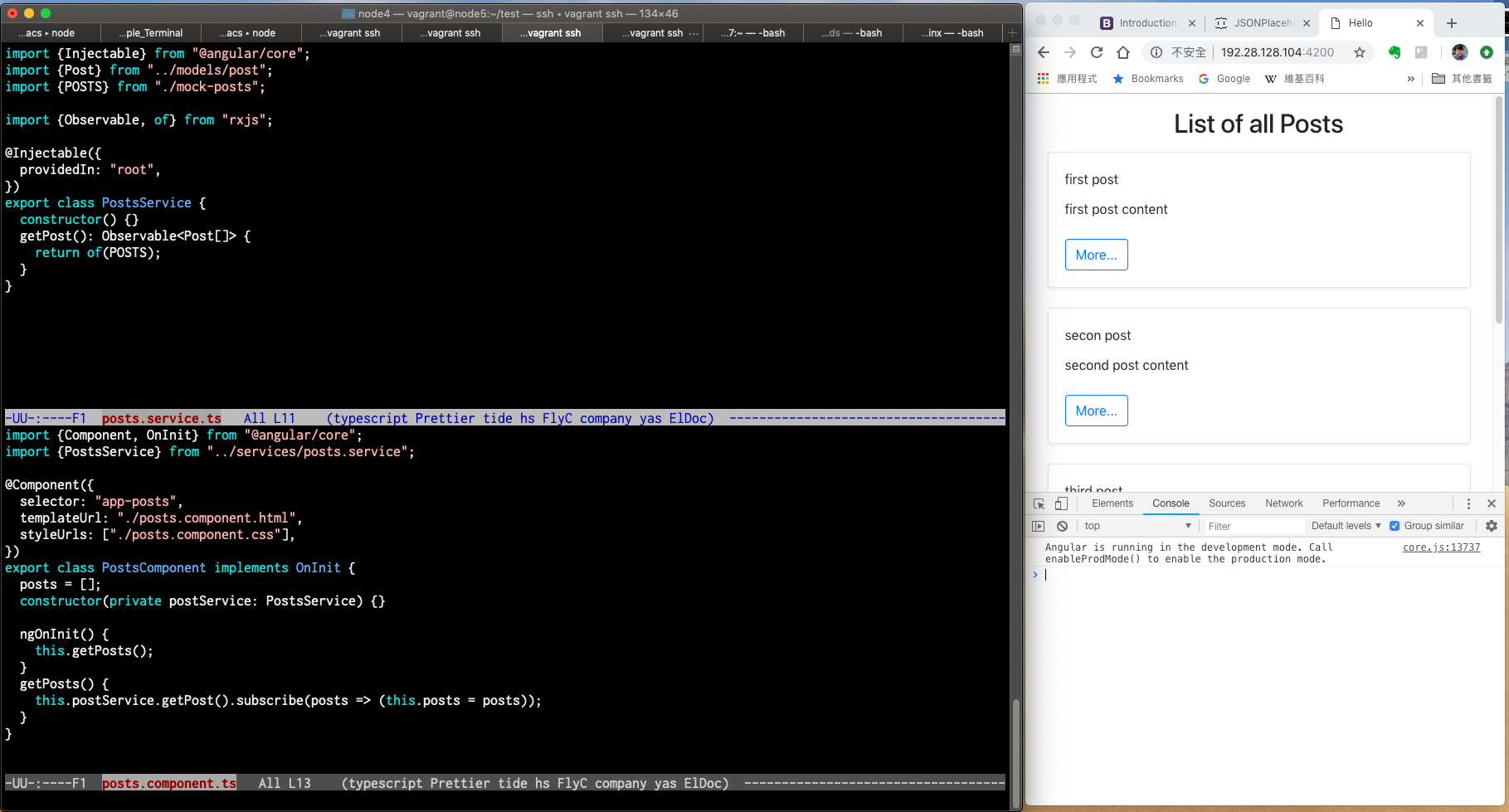
Task: Open a new browser tab
Action: coord(1452,23)
